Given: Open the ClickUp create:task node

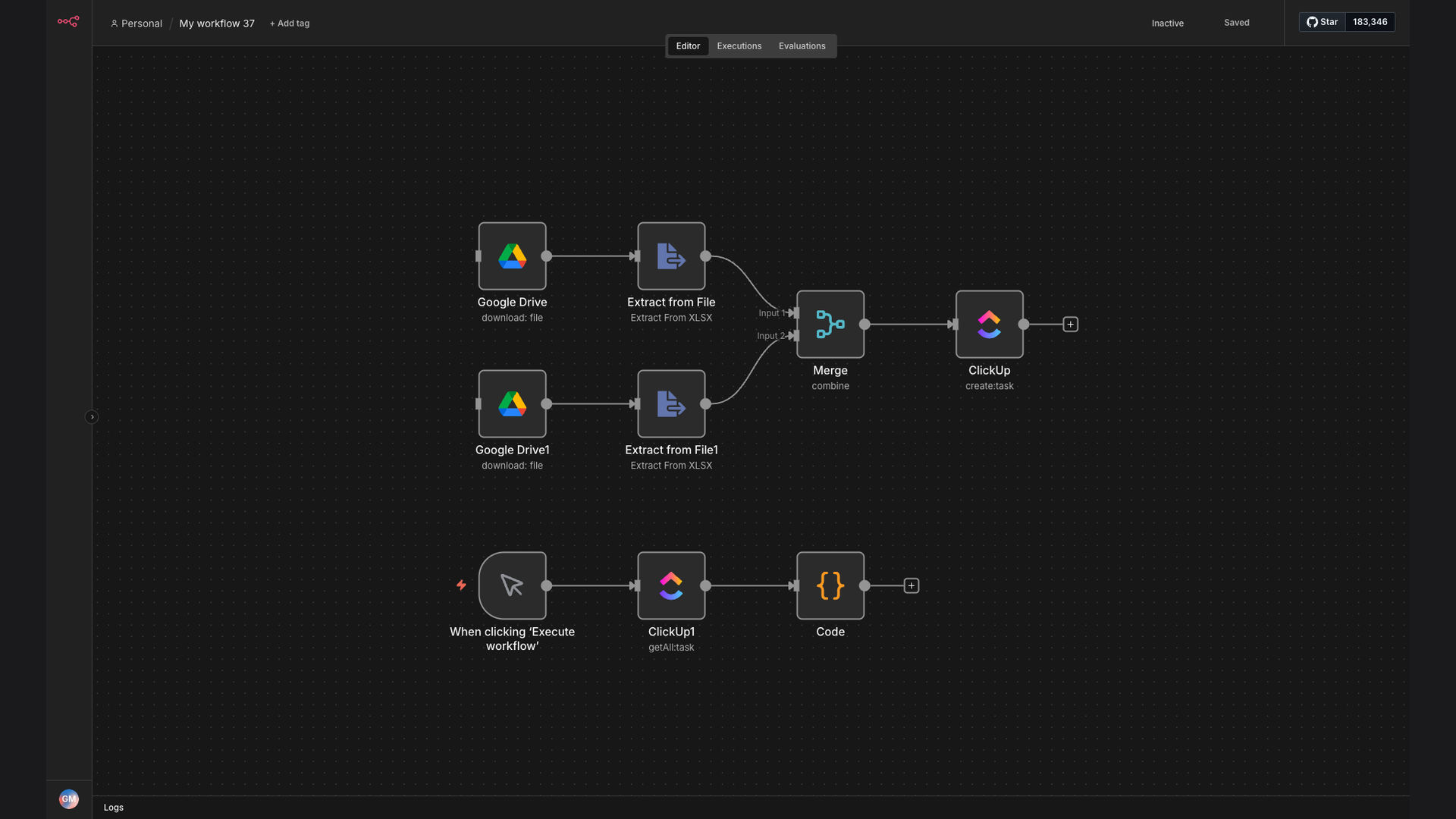Looking at the screenshot, I should pyautogui.click(x=990, y=325).
